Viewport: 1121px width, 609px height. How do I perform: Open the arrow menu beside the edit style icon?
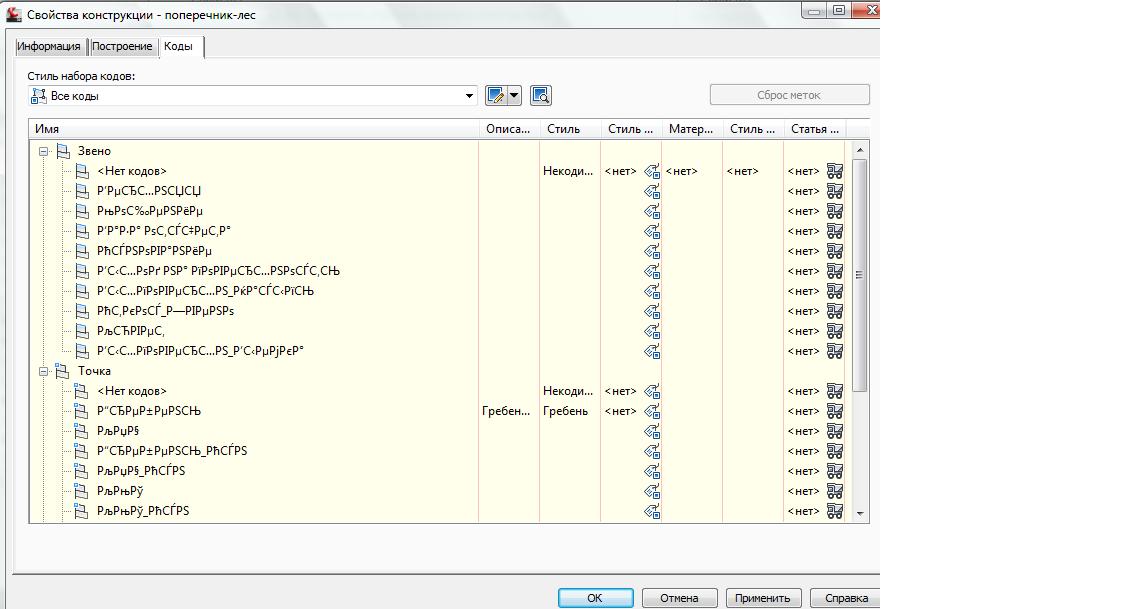click(514, 95)
